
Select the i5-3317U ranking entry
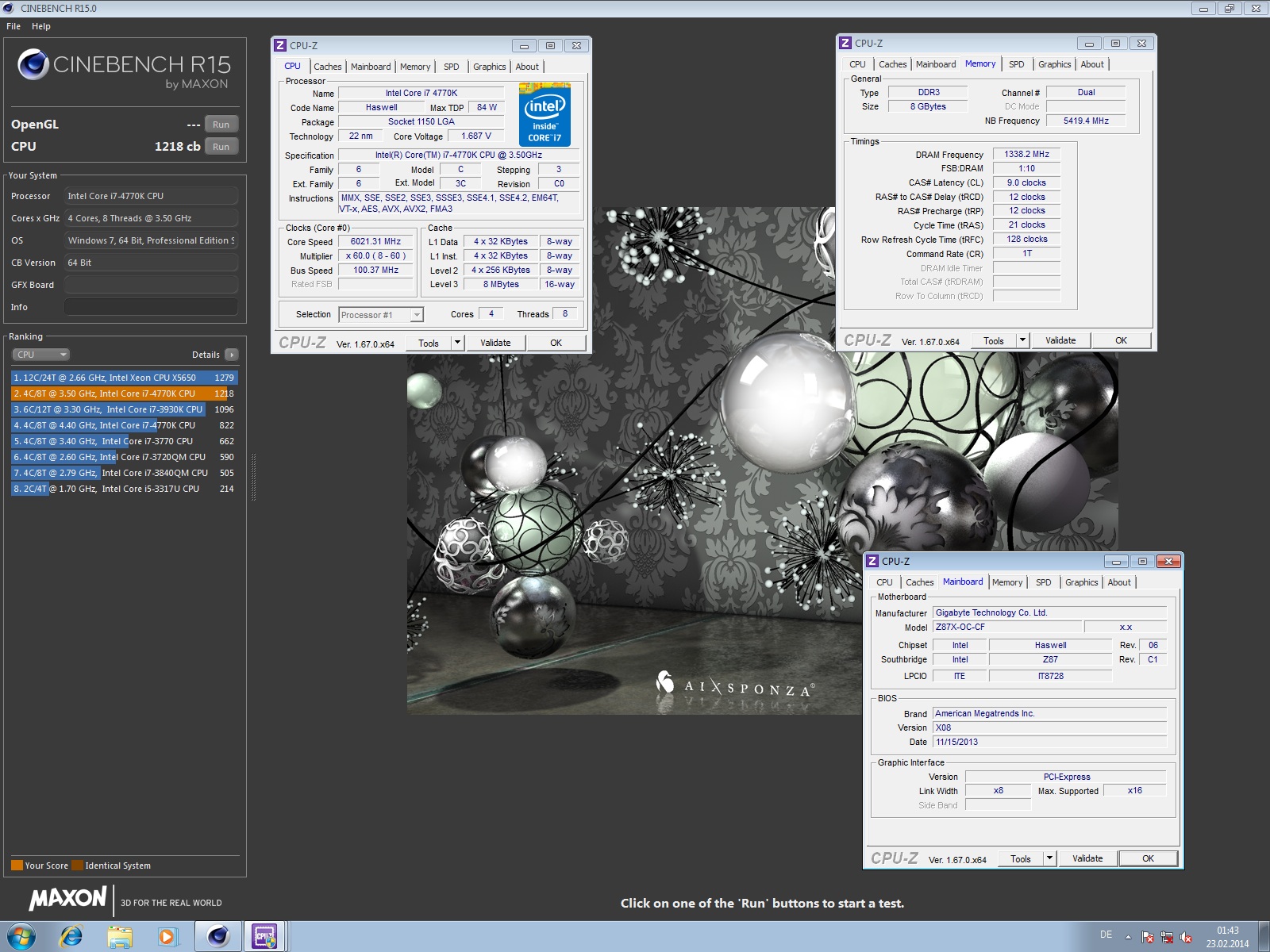[125, 489]
